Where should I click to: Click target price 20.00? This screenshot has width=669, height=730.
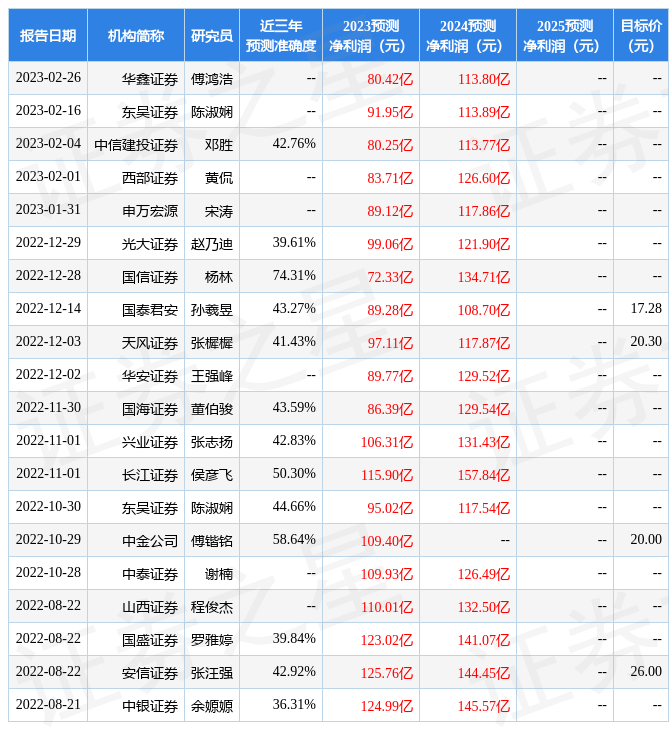pos(646,540)
